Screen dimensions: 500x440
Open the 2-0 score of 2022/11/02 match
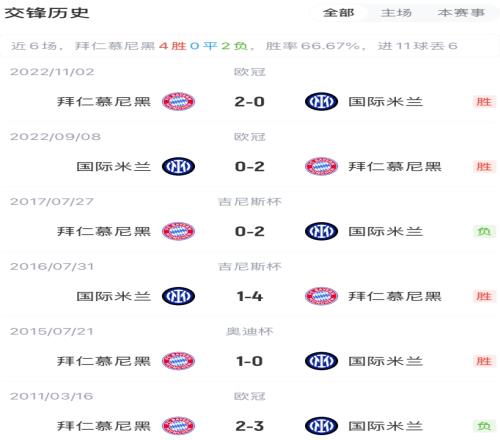[x=250, y=102]
